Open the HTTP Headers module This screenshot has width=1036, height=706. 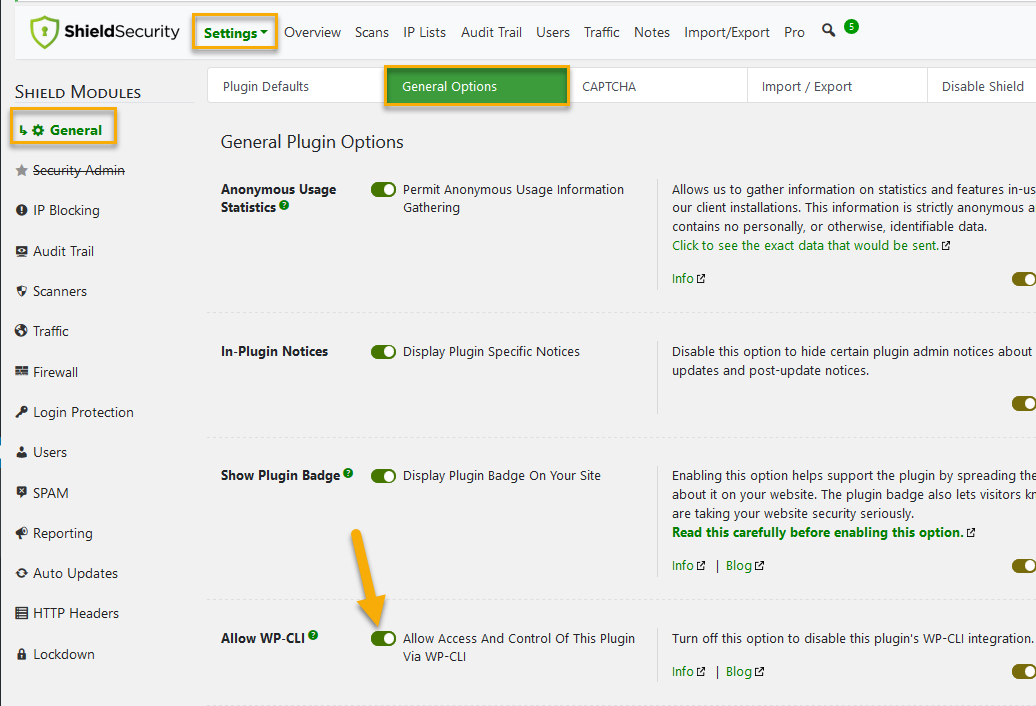pos(76,613)
